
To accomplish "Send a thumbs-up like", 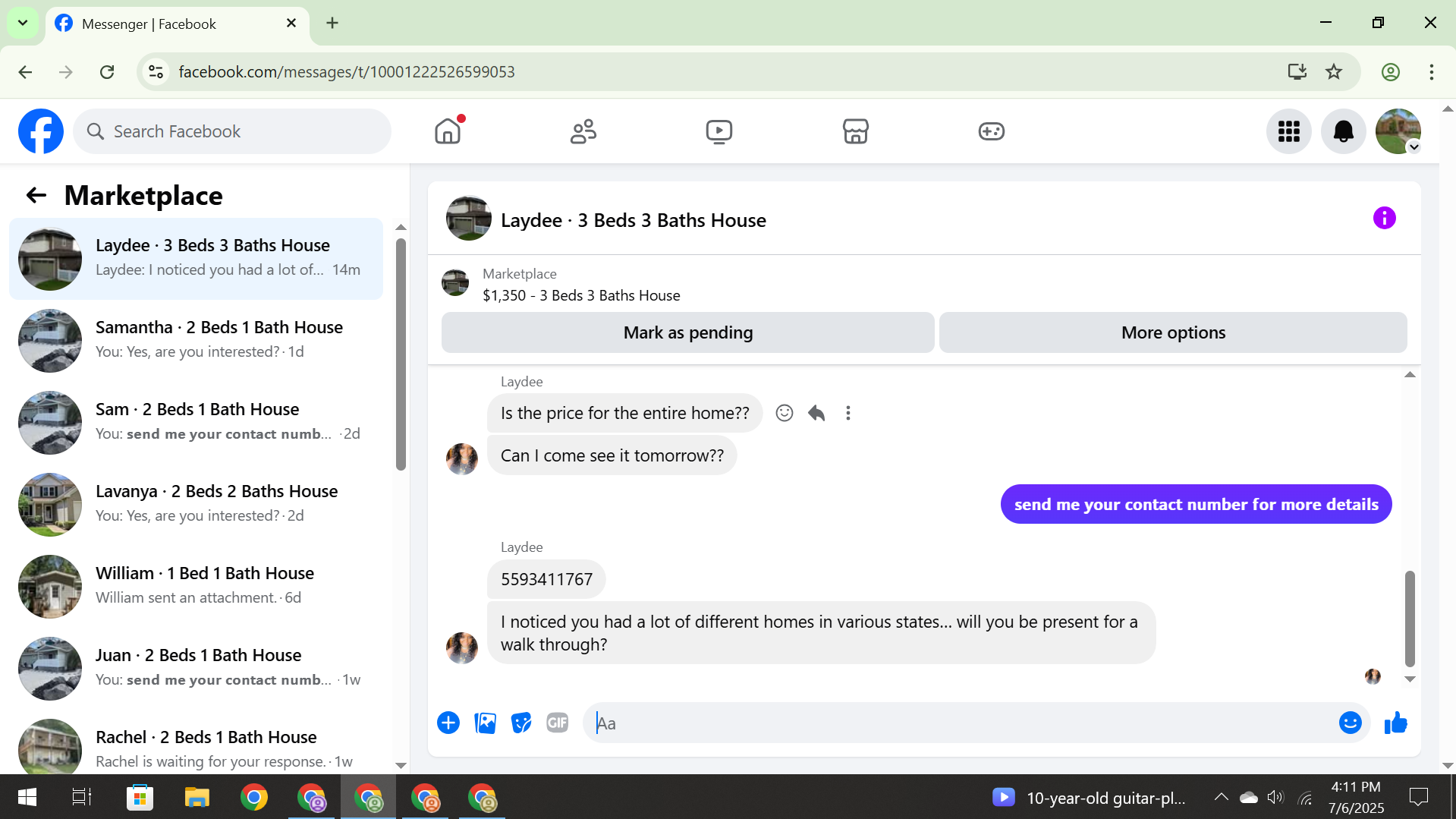I will (1395, 723).
